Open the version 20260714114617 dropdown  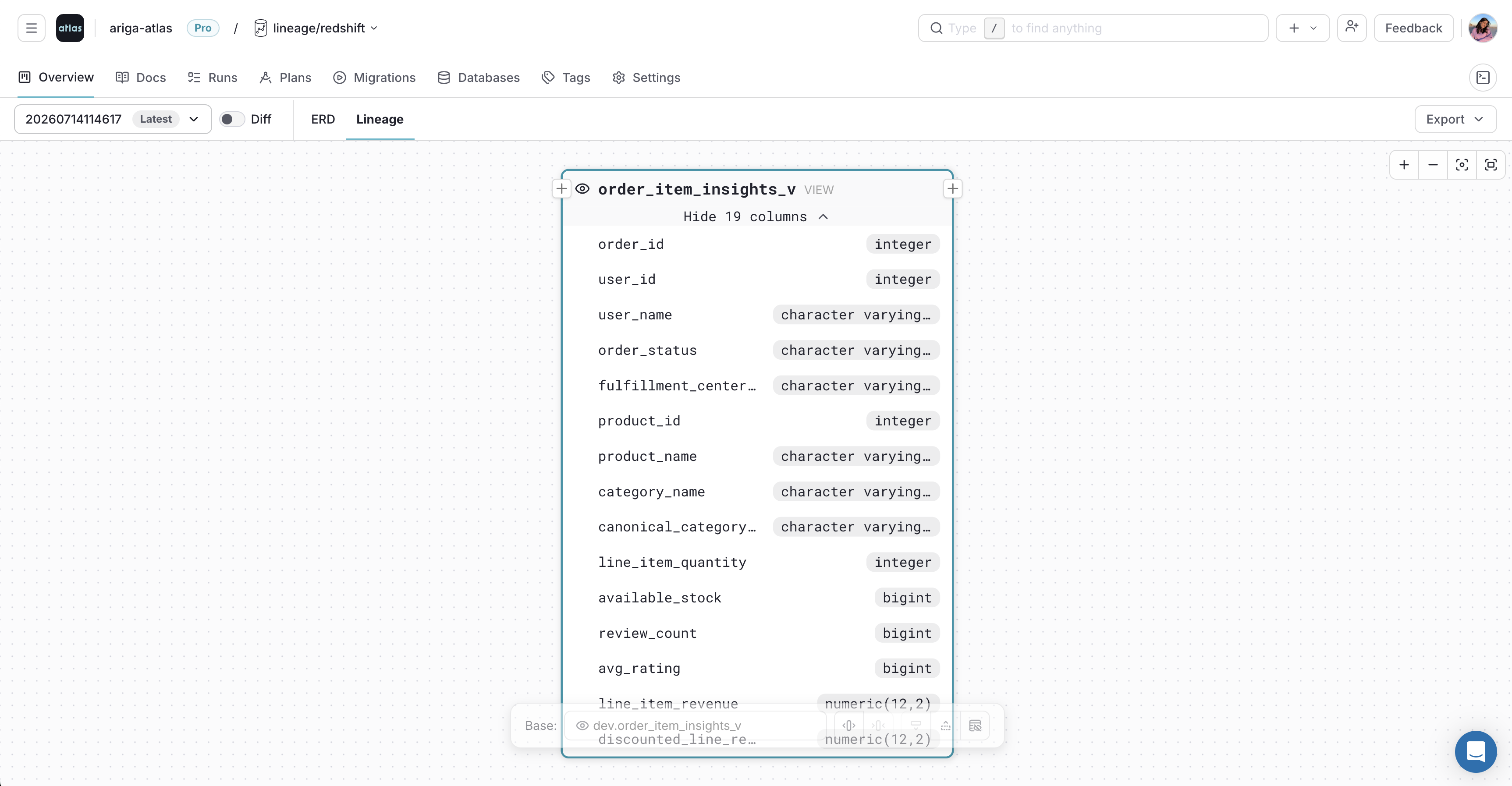(x=113, y=119)
